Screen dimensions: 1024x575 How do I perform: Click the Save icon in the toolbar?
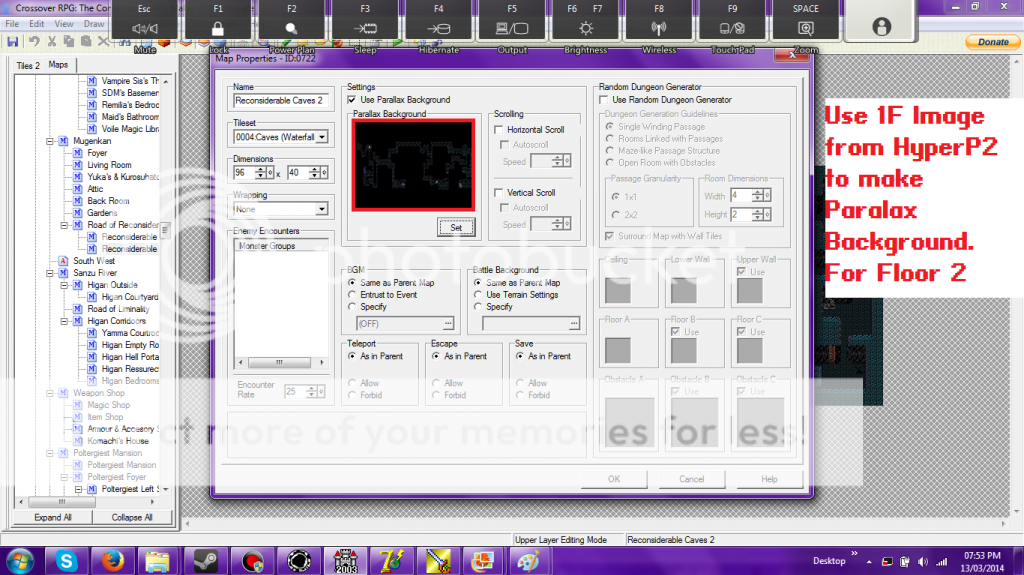tap(13, 42)
